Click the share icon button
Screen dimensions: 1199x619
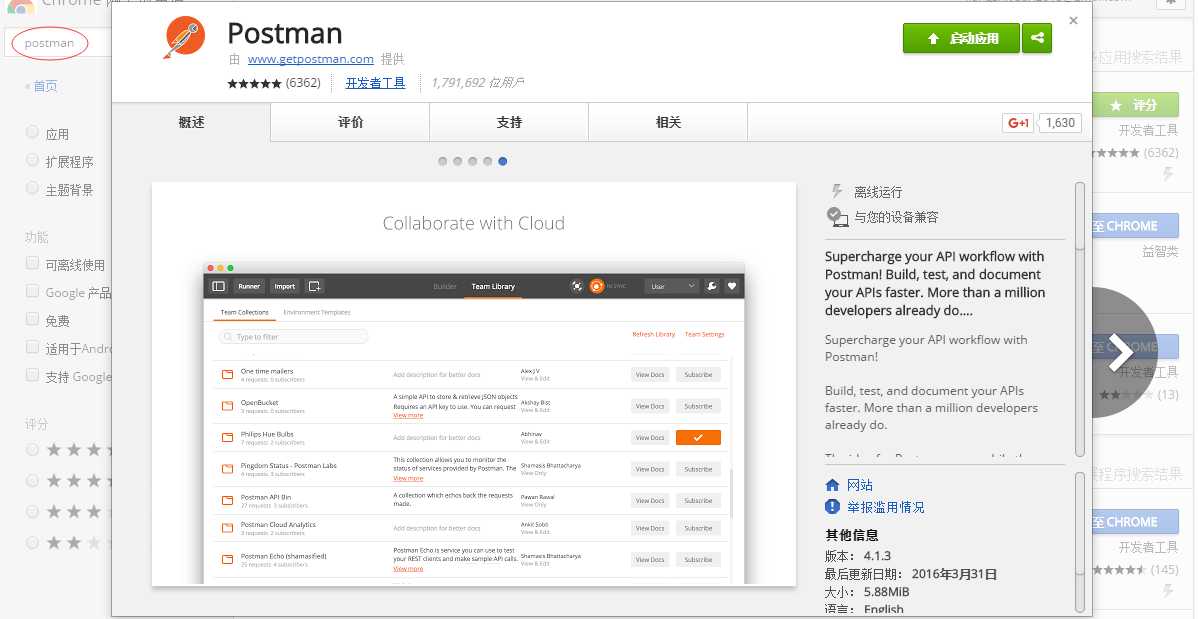tap(1037, 38)
